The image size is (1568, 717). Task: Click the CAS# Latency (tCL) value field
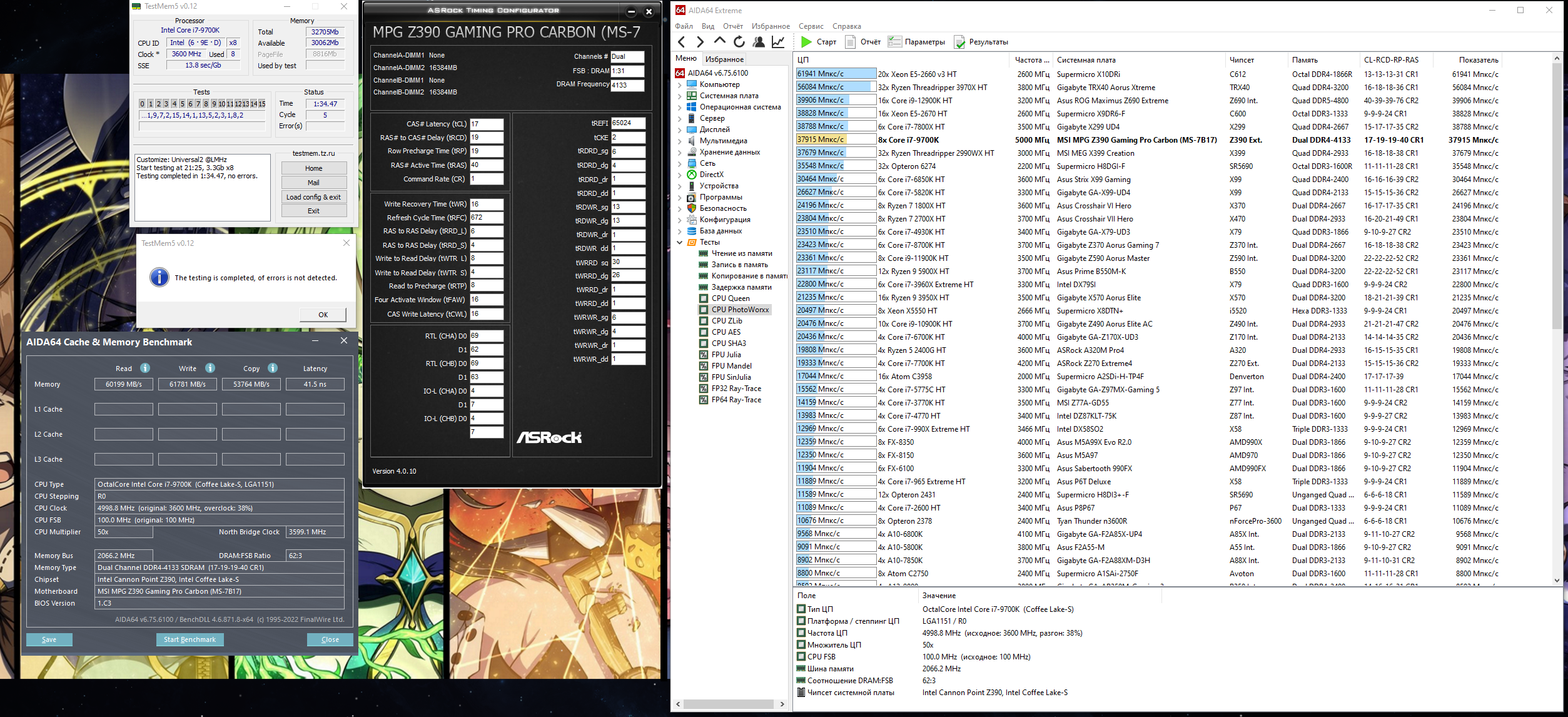point(487,124)
